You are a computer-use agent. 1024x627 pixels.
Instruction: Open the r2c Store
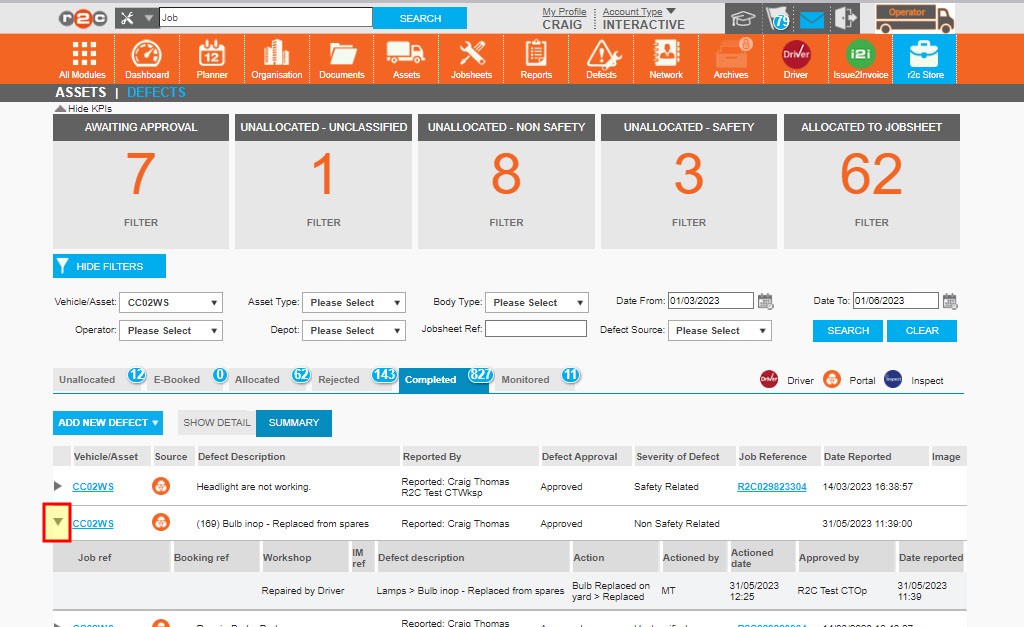point(923,58)
